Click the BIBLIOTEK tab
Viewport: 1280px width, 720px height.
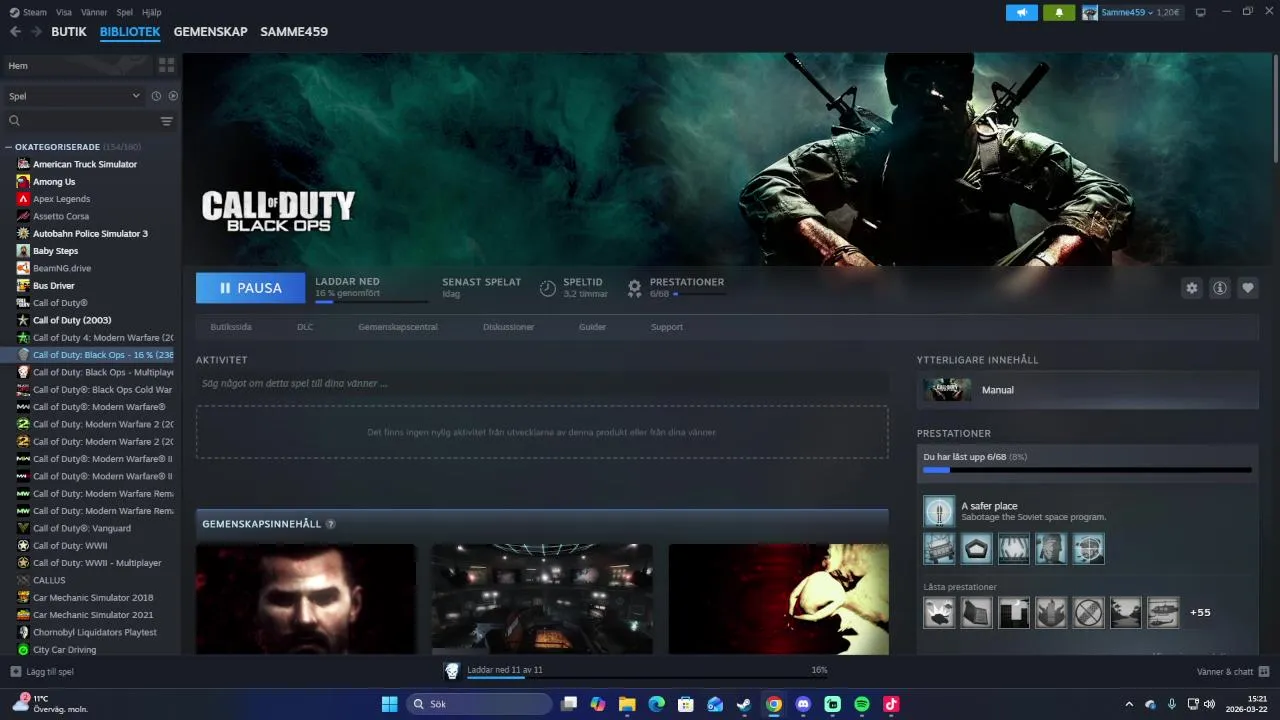coord(130,32)
